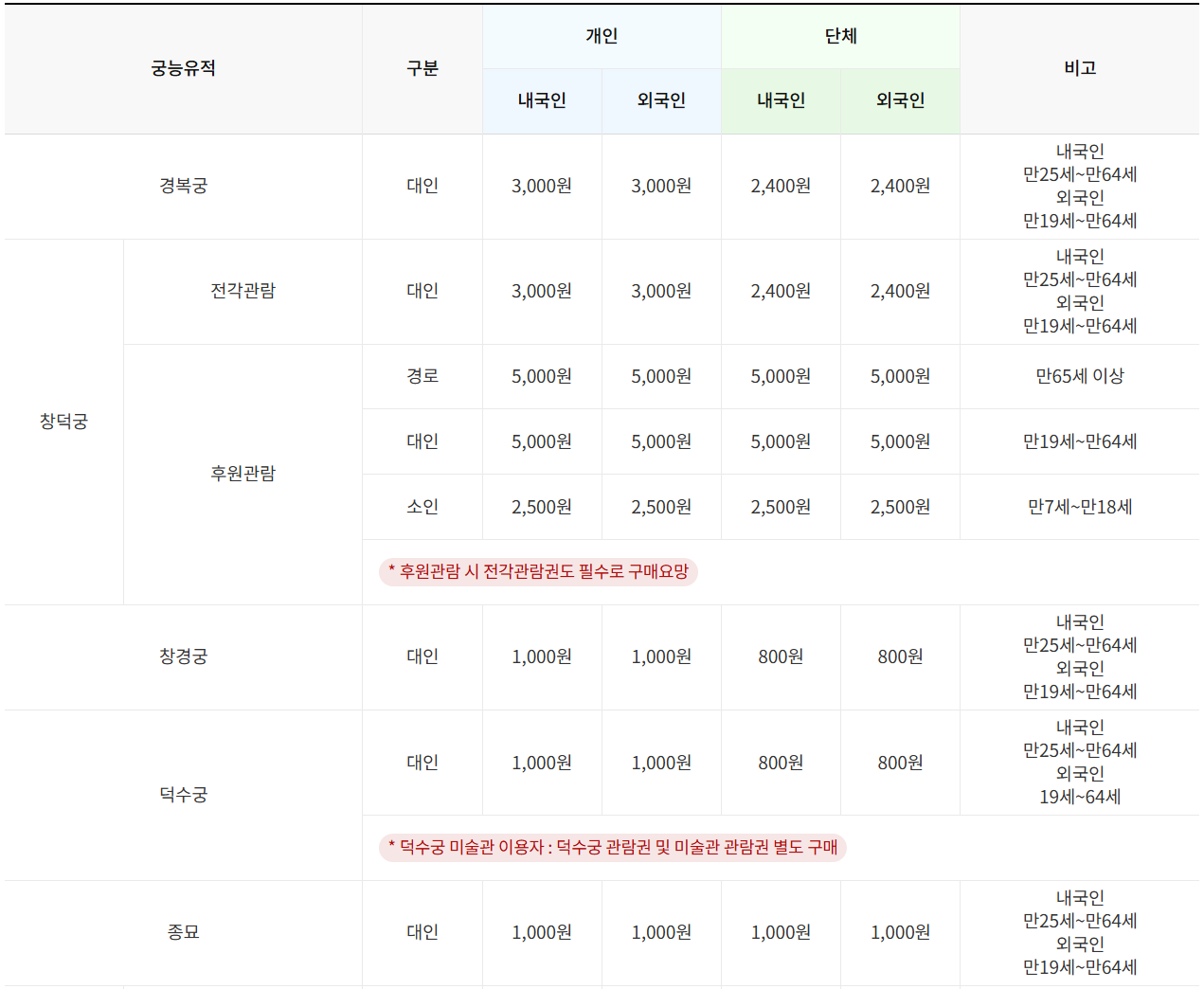Click the 구분 column header

[422, 68]
